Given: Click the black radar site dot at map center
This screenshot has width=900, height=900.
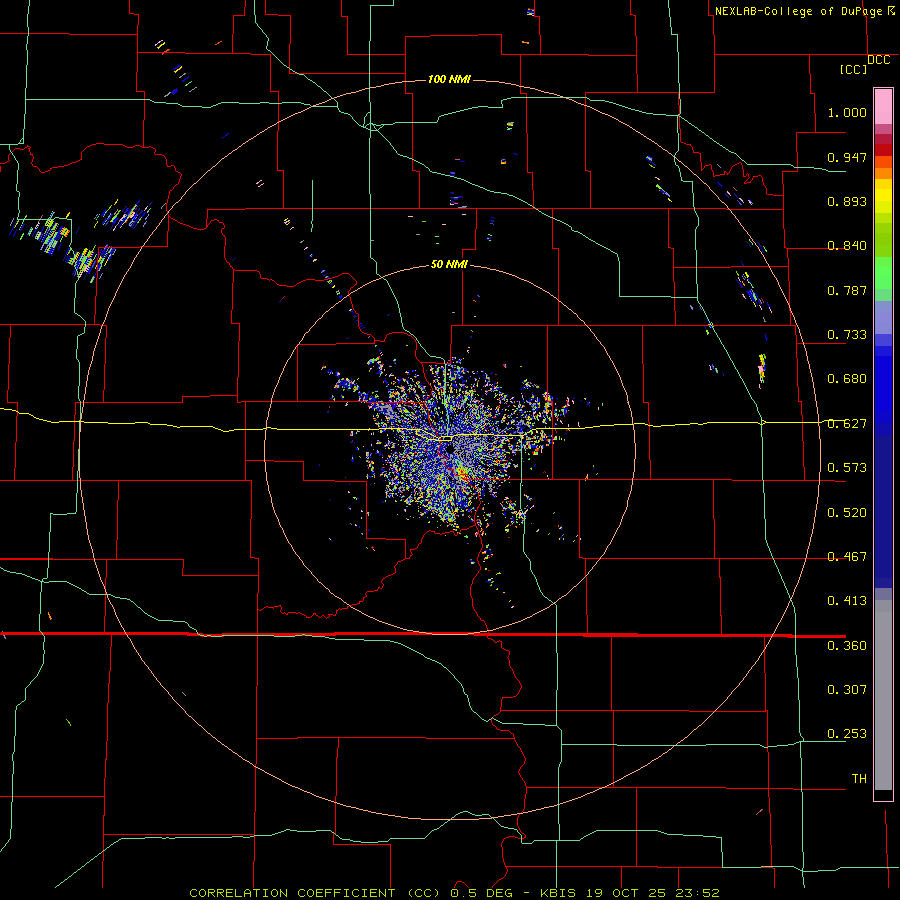Looking at the screenshot, I should 451,449.
